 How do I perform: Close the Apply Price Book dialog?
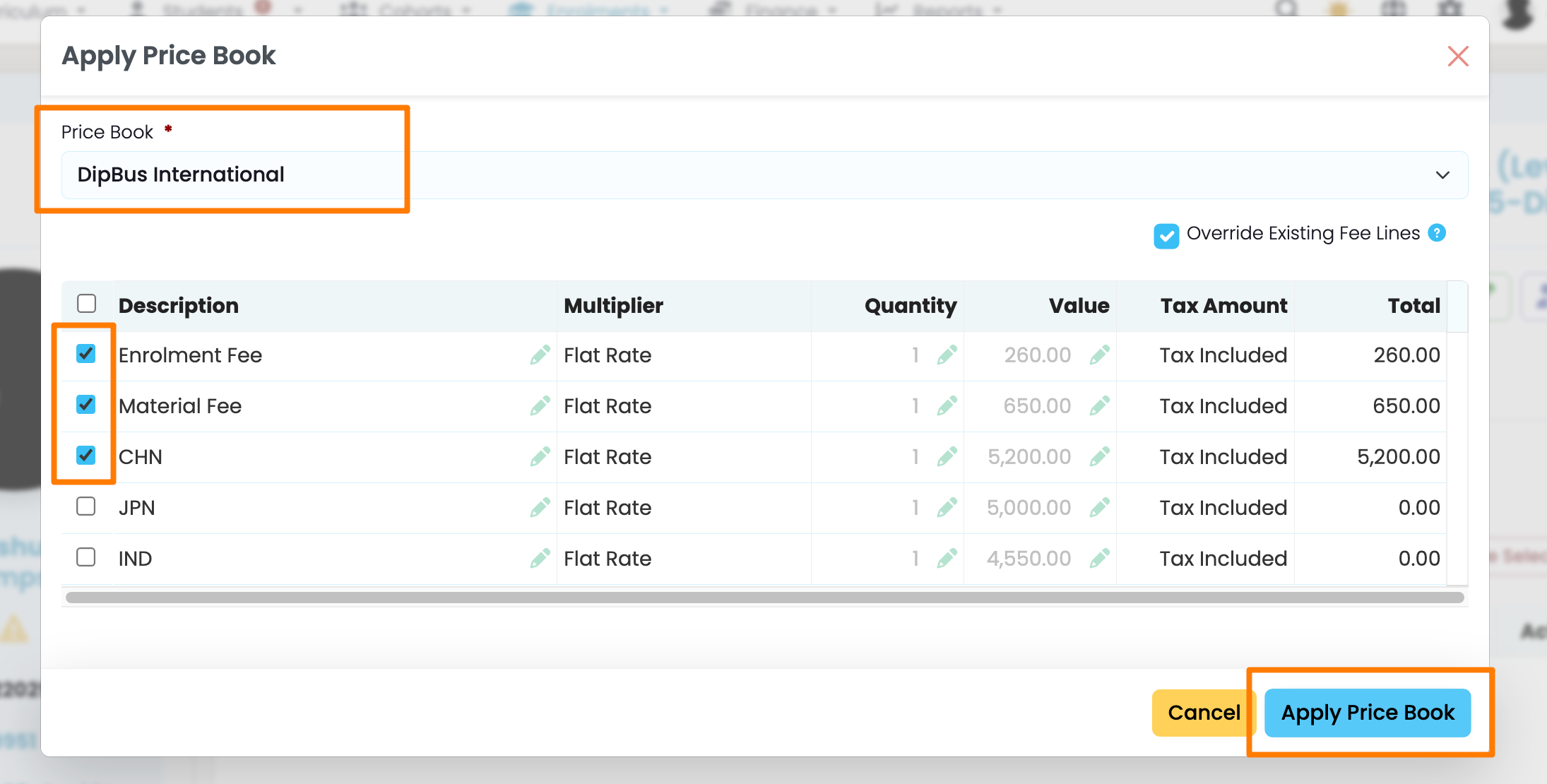point(1458,57)
